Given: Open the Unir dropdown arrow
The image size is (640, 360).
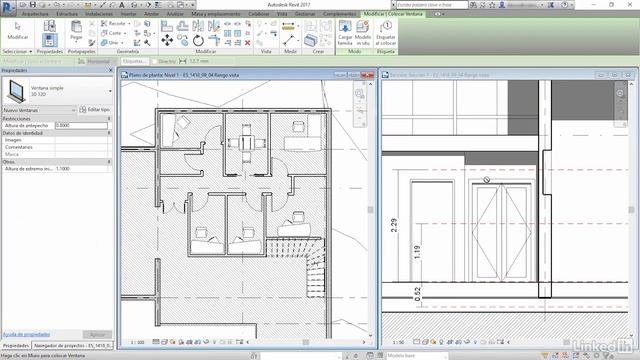Looking at the screenshot, I should pos(122,42).
